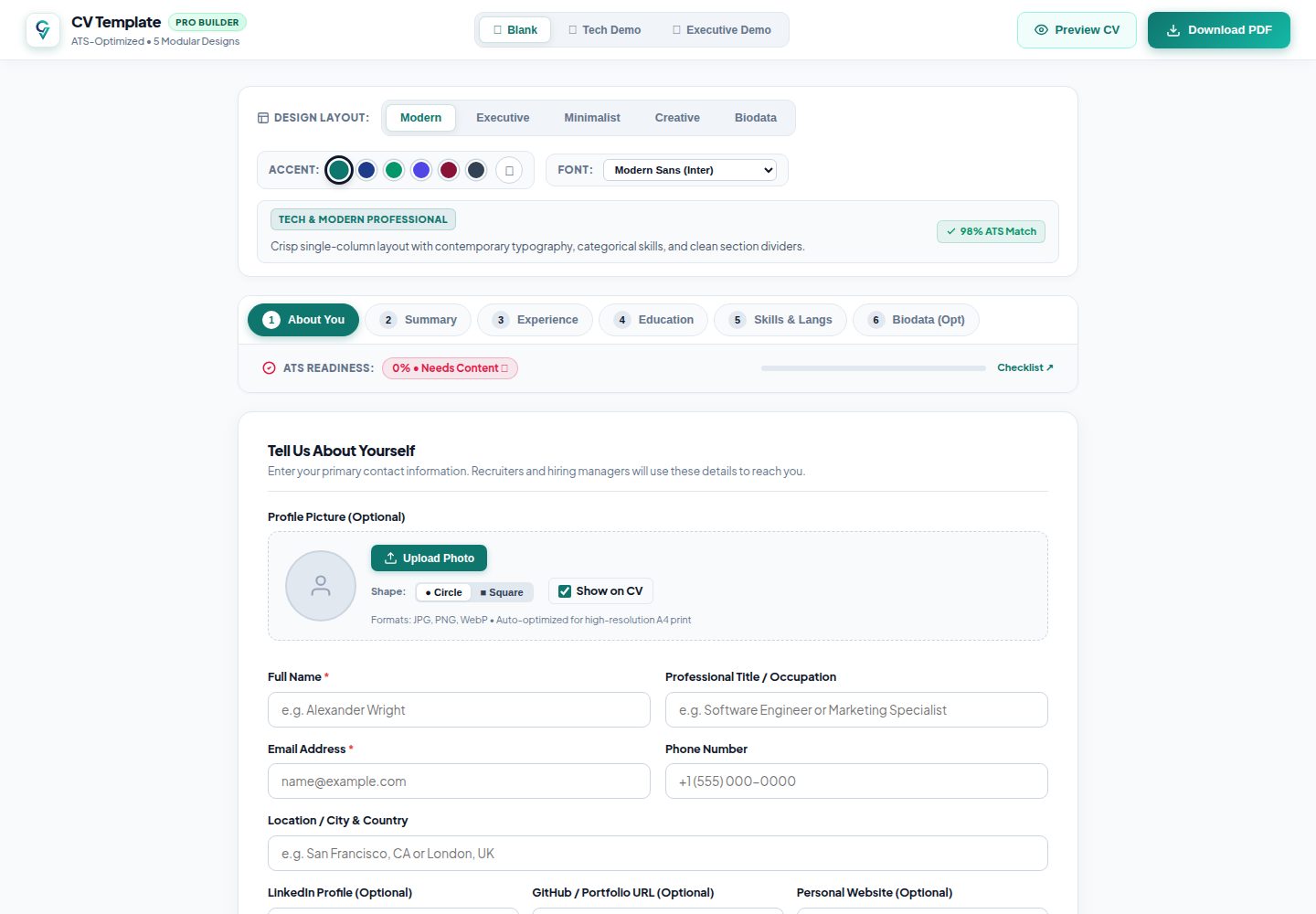Click the Phone Number input field

click(856, 781)
